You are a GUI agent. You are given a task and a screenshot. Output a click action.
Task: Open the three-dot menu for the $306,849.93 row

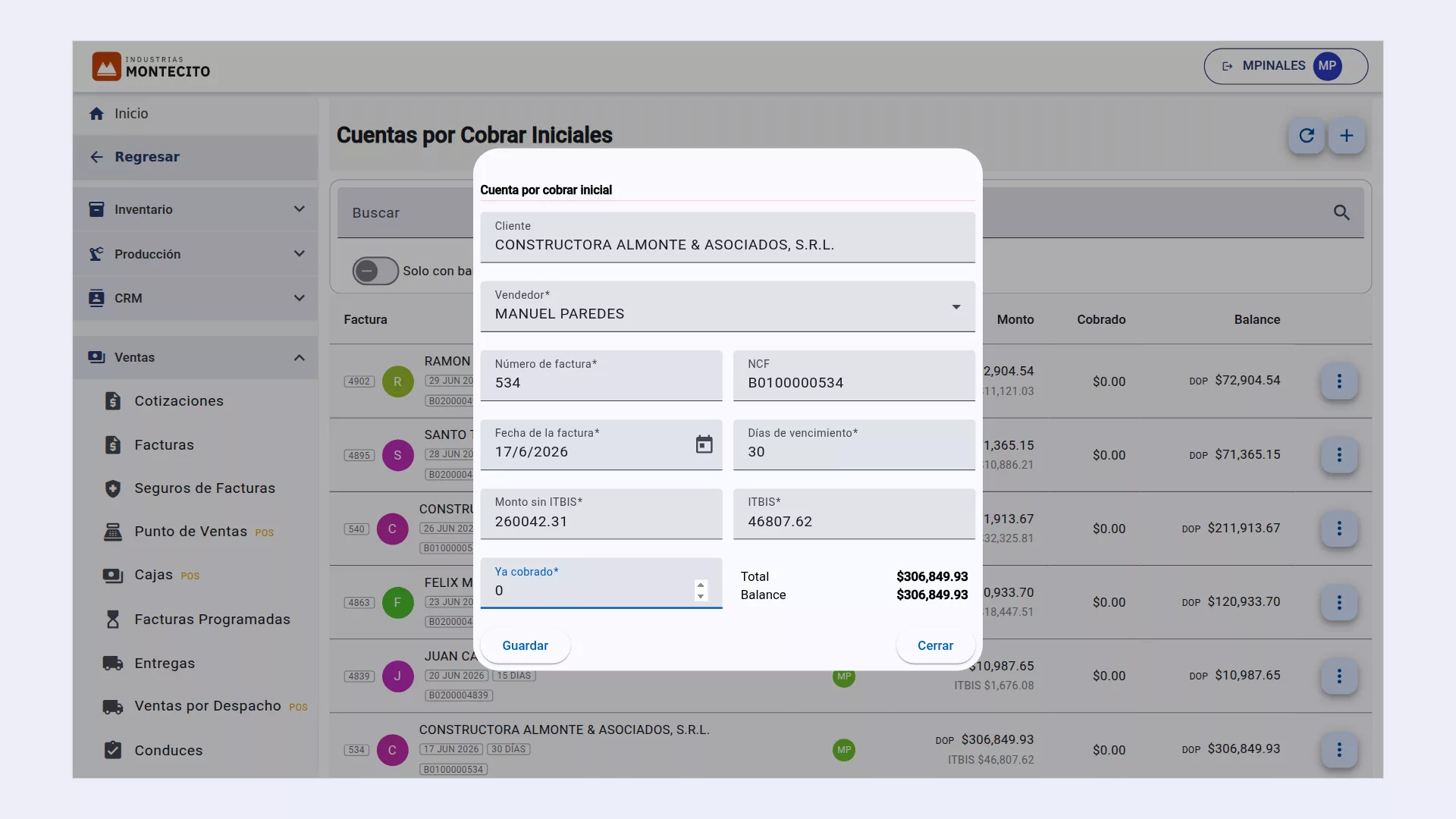click(1339, 750)
